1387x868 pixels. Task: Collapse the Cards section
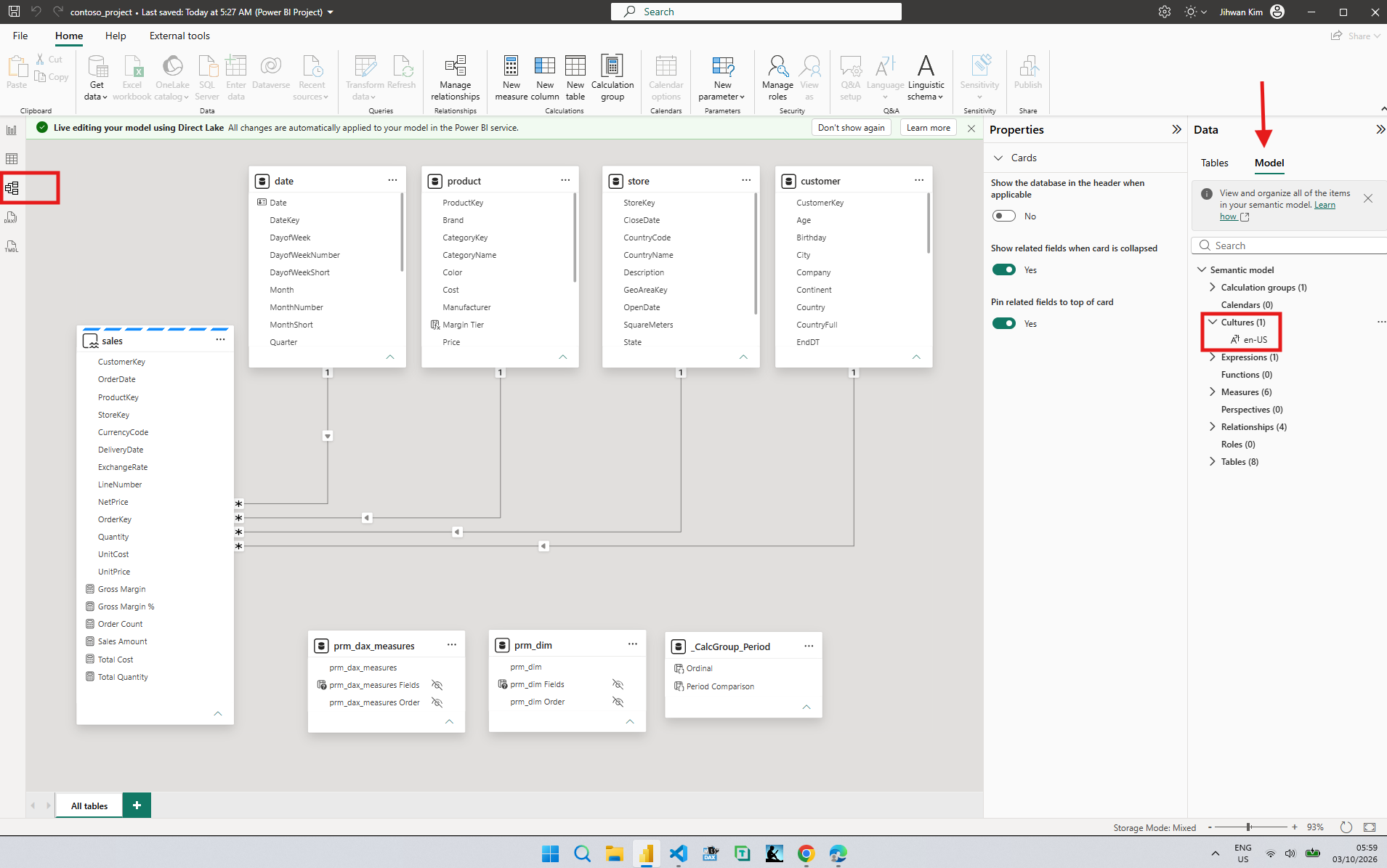(x=998, y=158)
